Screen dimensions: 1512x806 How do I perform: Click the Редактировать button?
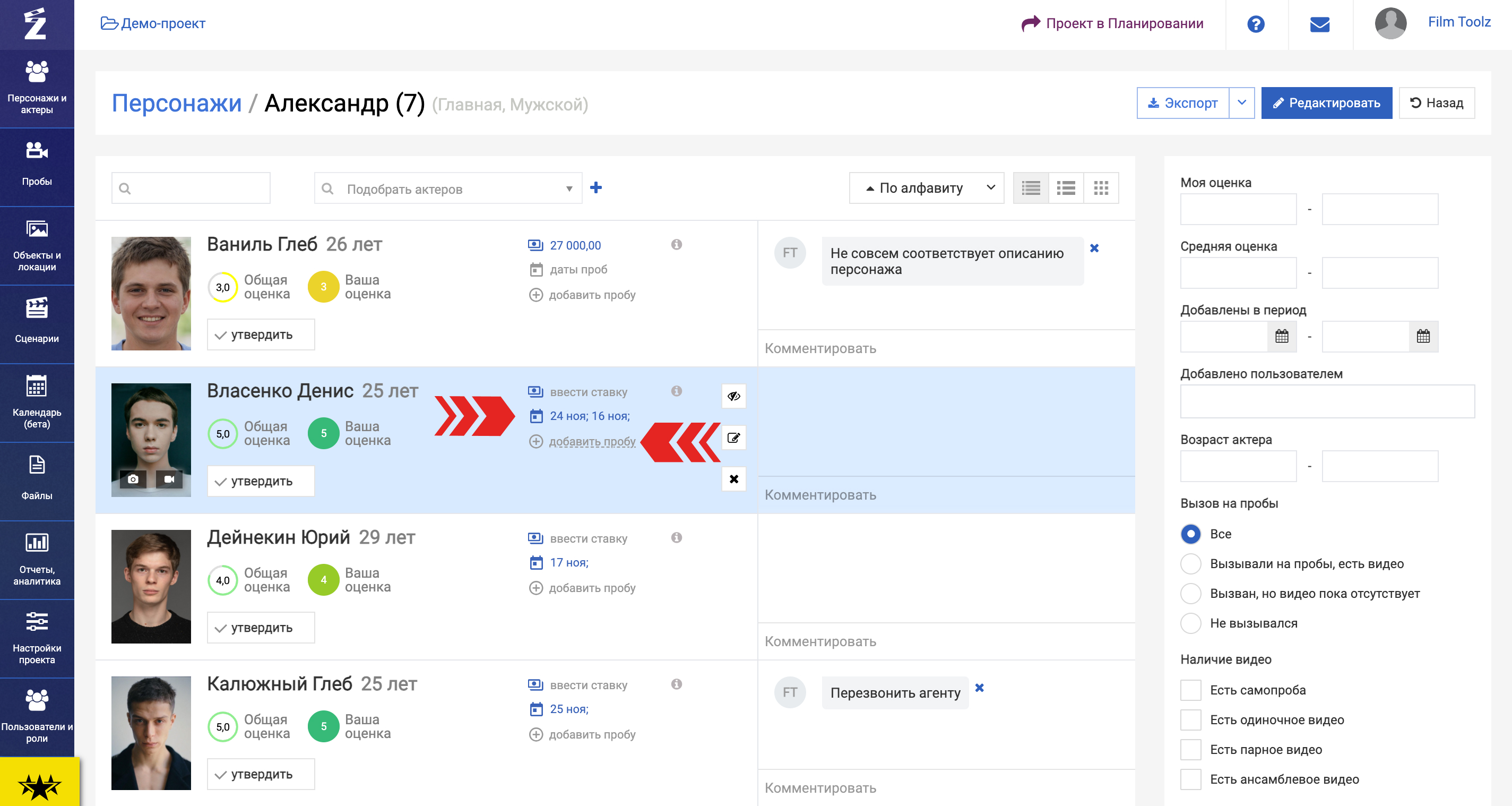tap(1327, 102)
